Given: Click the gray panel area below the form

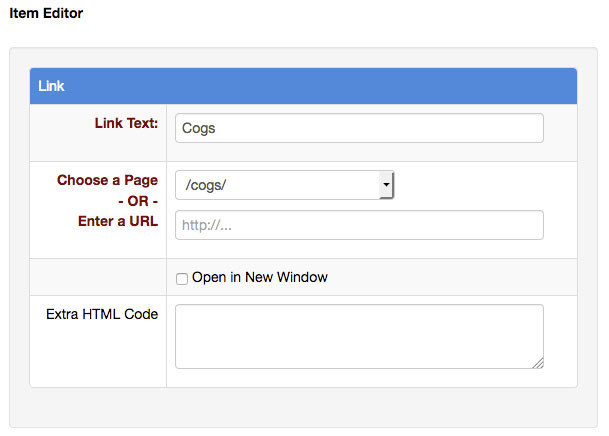Looking at the screenshot, I should coord(303,408).
